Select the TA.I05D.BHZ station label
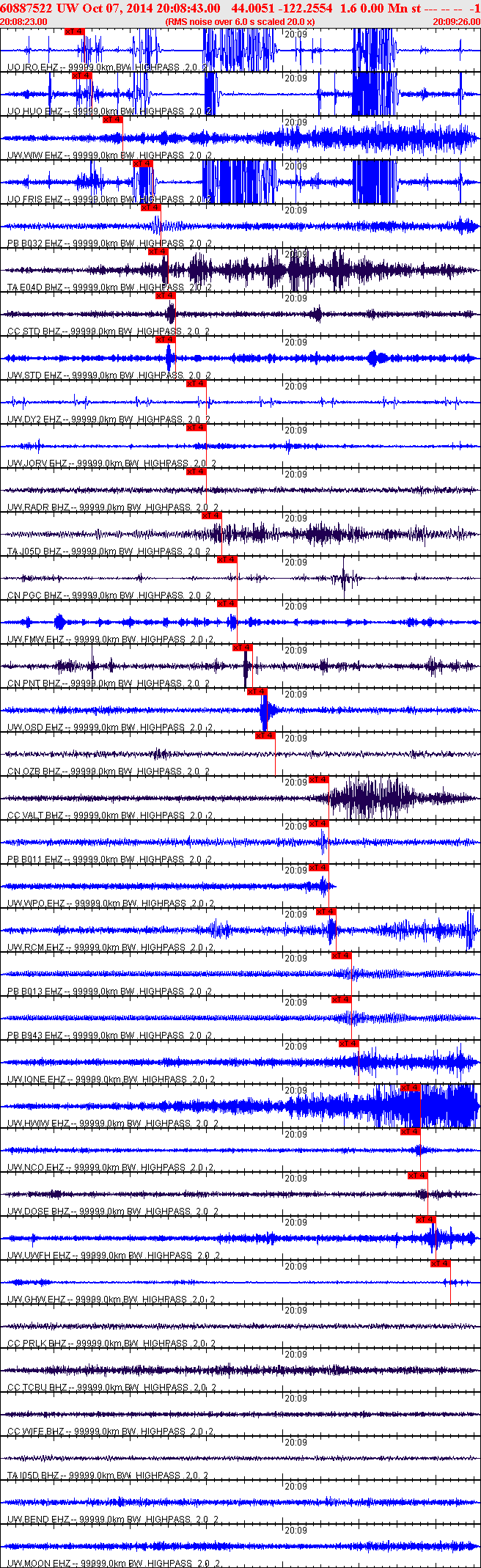 coord(108,1476)
